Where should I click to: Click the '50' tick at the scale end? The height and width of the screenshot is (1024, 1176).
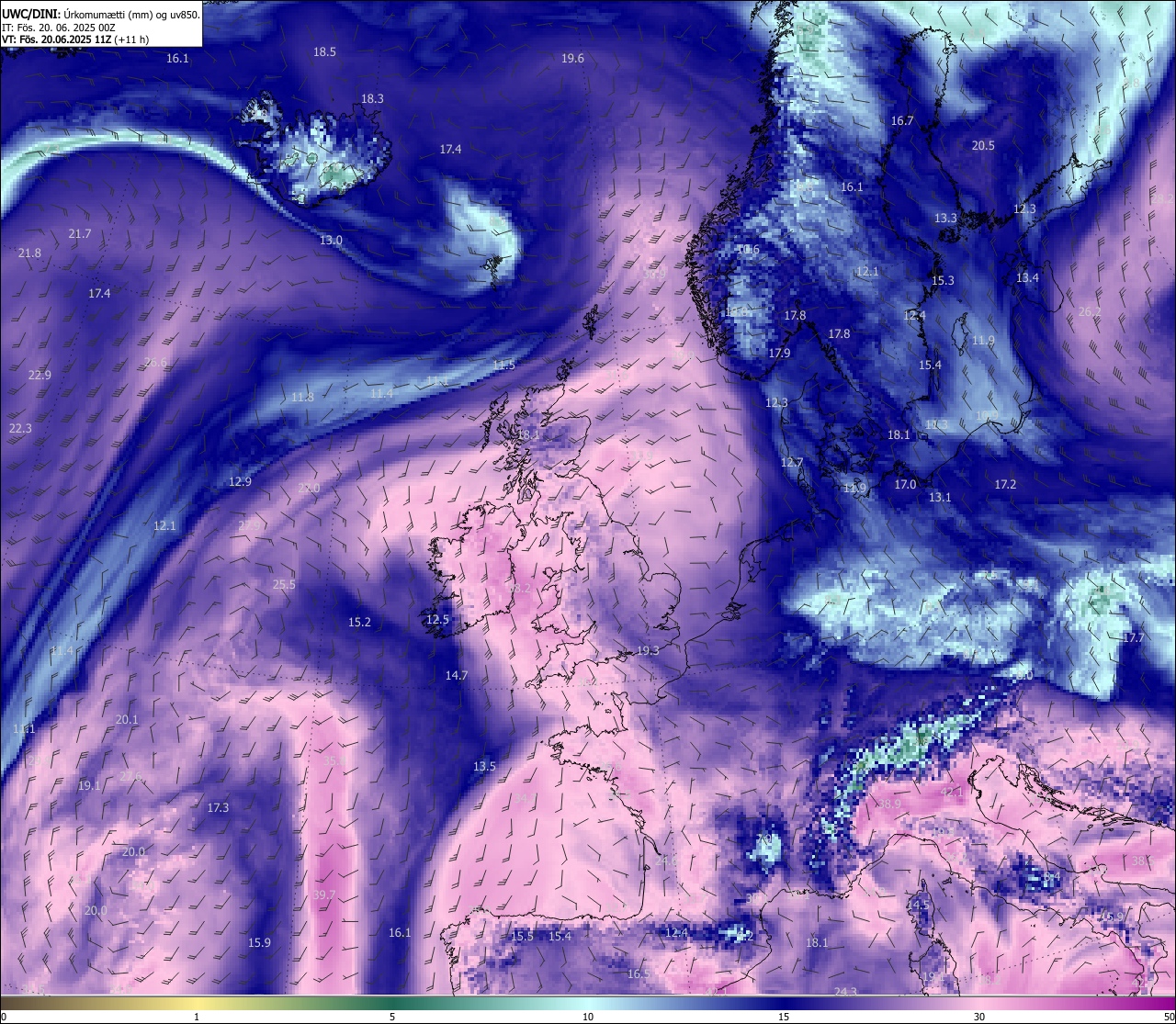point(1169,1017)
